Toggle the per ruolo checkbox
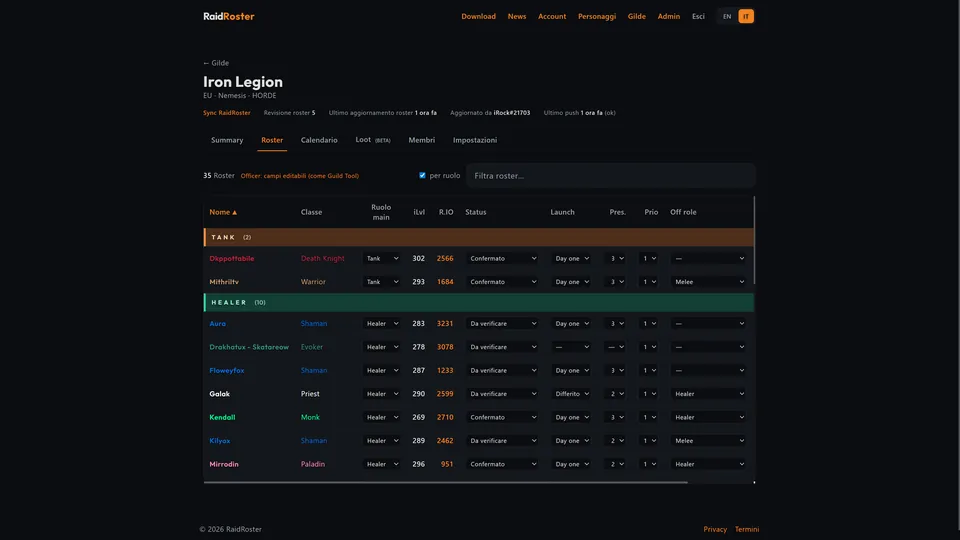This screenshot has height=540, width=960. pos(422,175)
